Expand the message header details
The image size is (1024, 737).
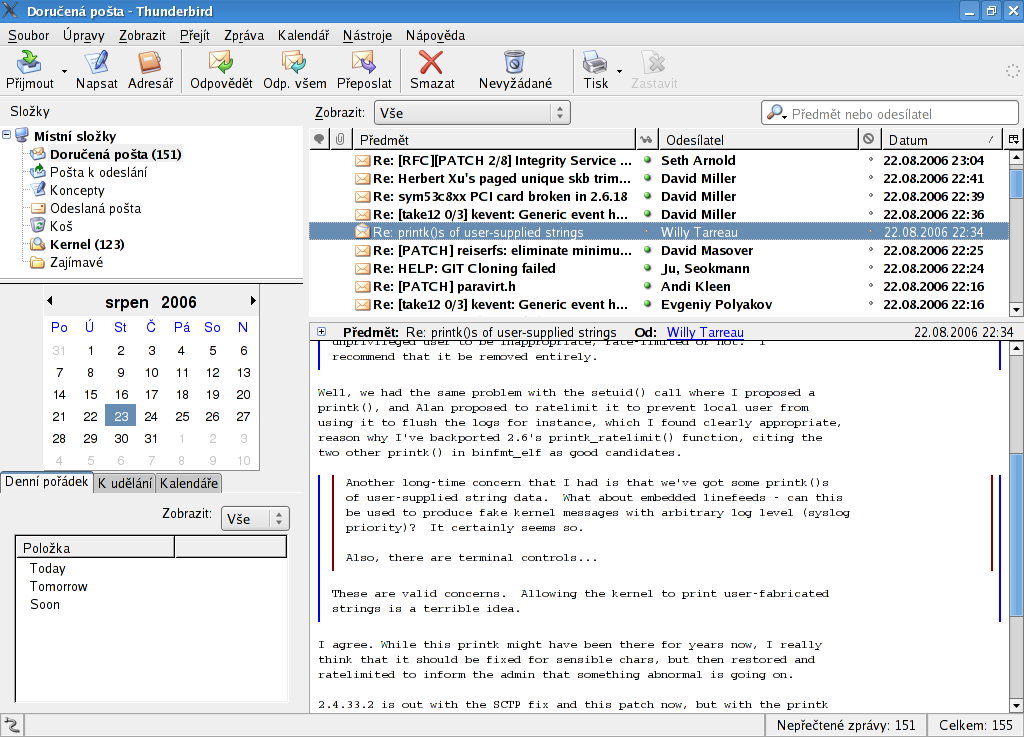coord(321,332)
